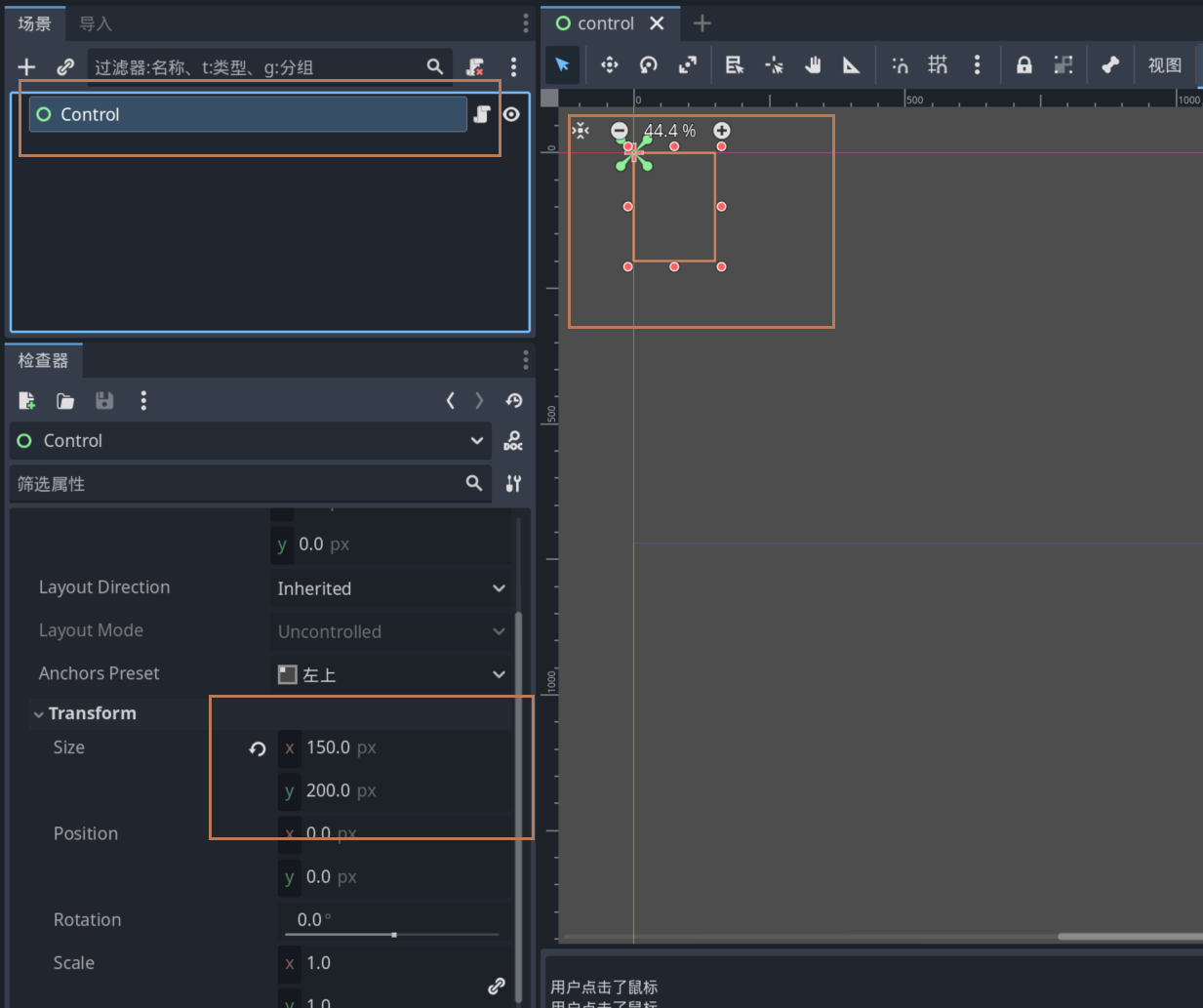This screenshot has height=1008, width=1203.
Task: Open Layout Direction Inherited dropdown
Action: 391,588
